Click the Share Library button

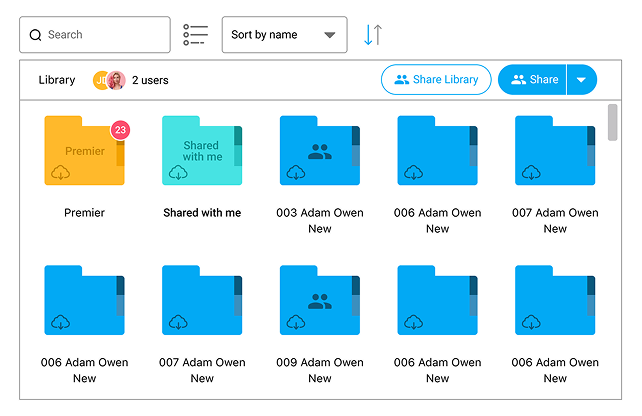pyautogui.click(x=435, y=80)
